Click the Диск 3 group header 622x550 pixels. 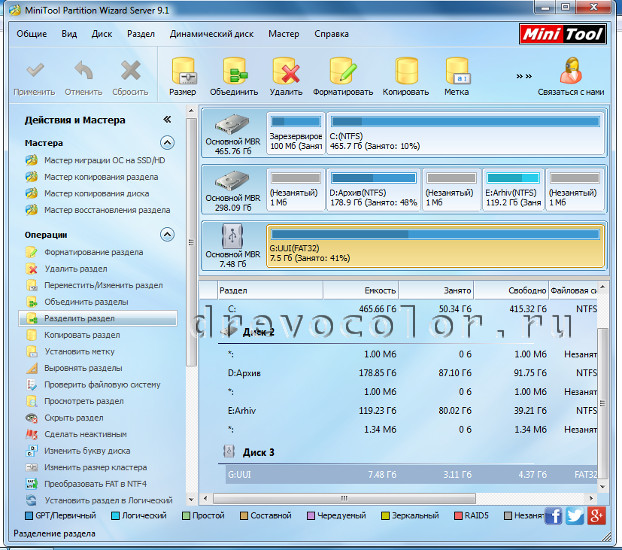tap(258, 452)
